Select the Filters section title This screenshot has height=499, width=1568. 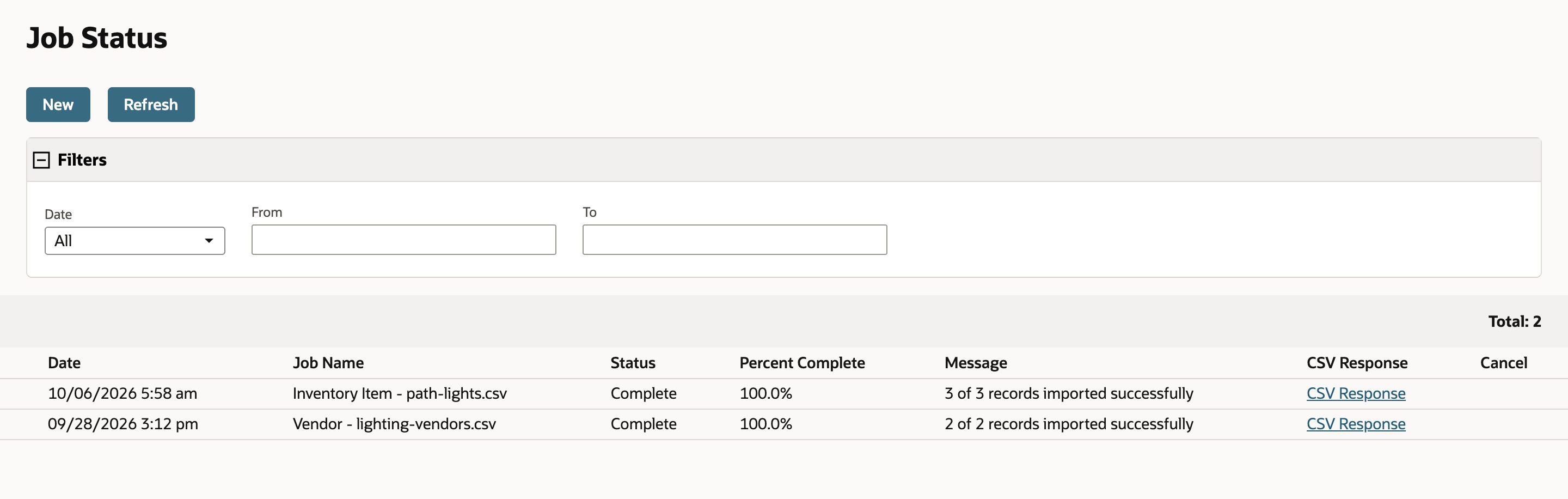(x=82, y=160)
